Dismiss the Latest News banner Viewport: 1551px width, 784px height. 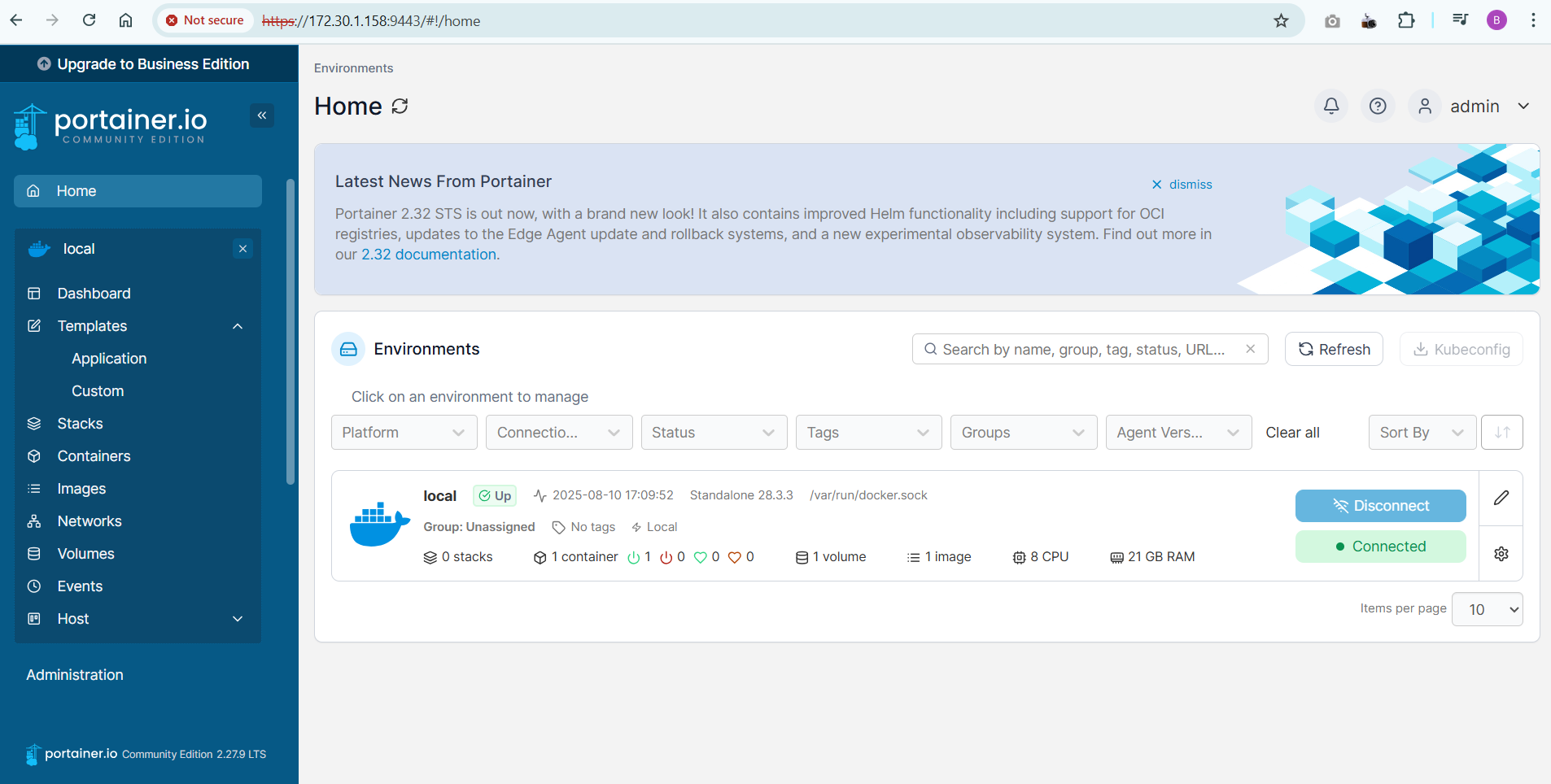tap(1182, 185)
